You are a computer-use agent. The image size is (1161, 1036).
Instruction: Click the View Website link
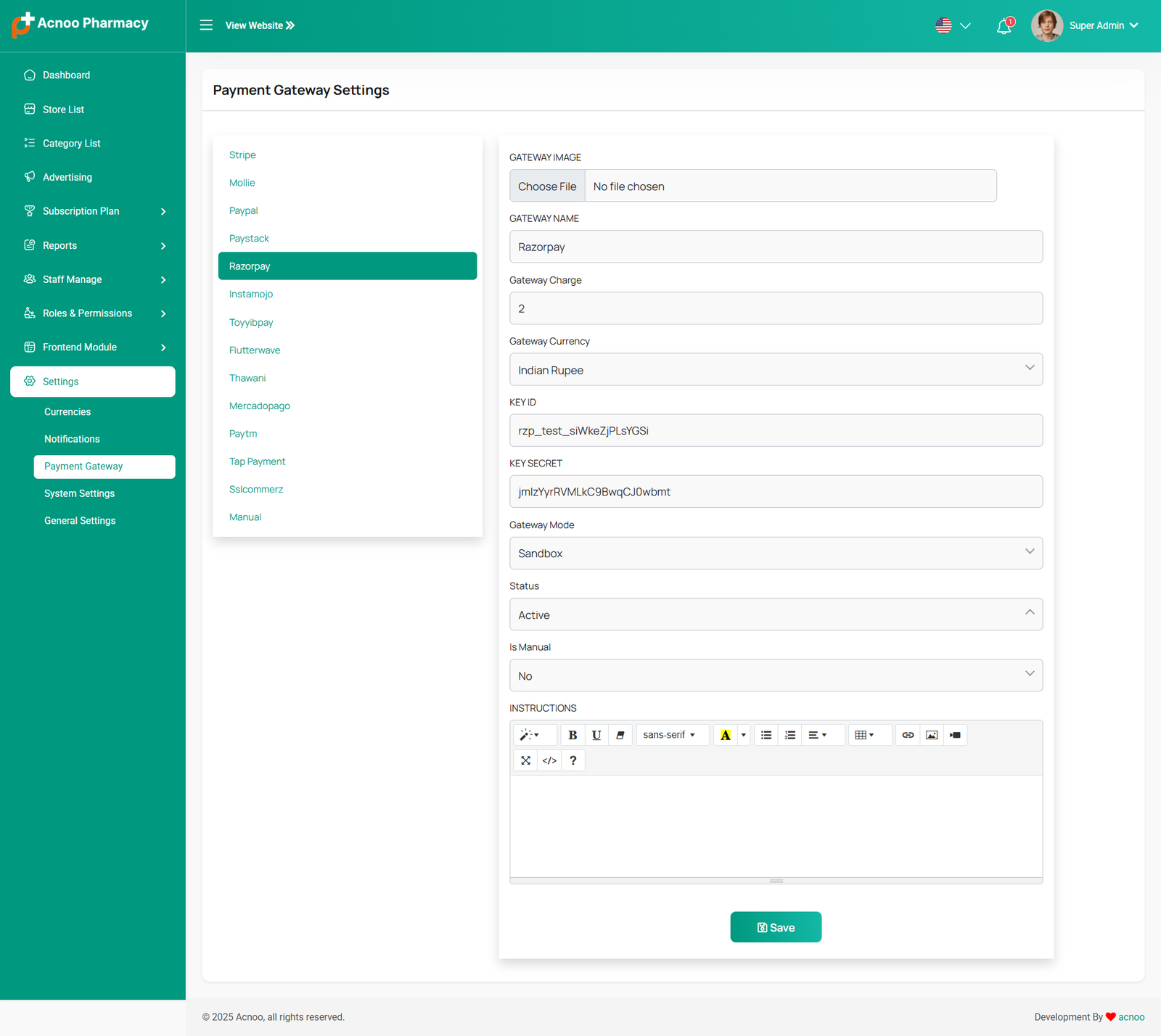(260, 25)
